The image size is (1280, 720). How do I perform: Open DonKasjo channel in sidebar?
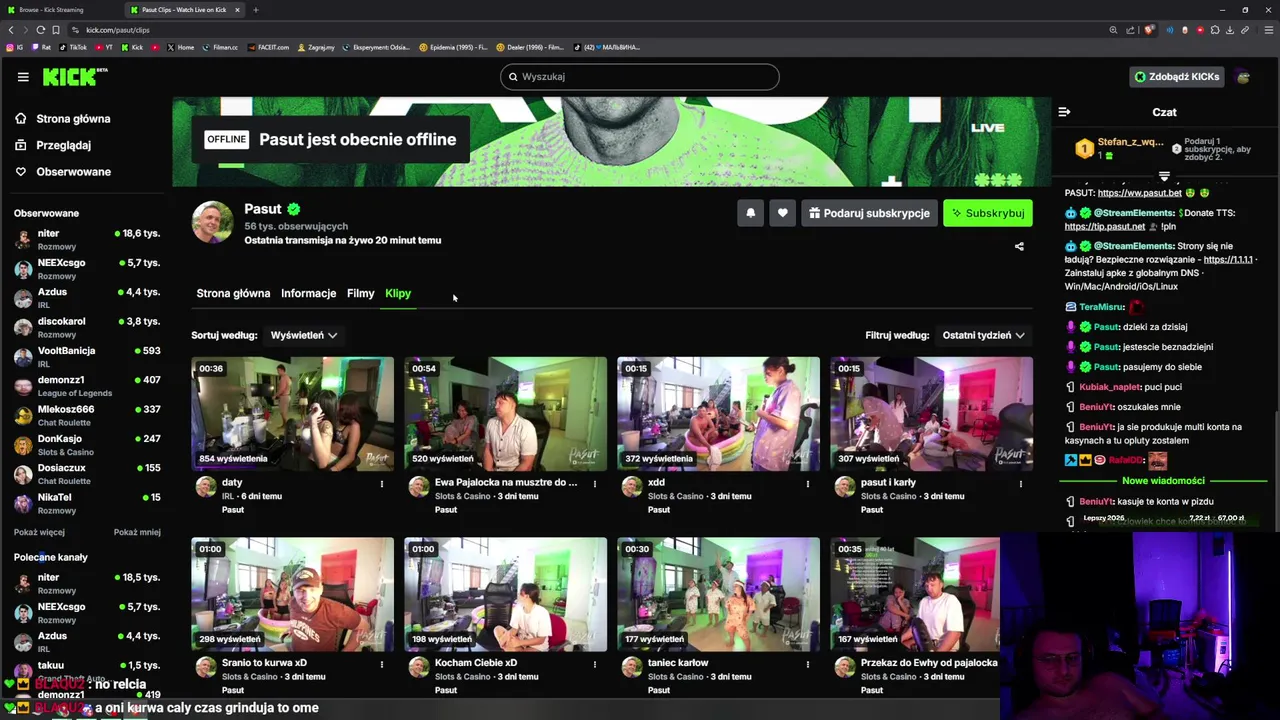click(x=87, y=444)
